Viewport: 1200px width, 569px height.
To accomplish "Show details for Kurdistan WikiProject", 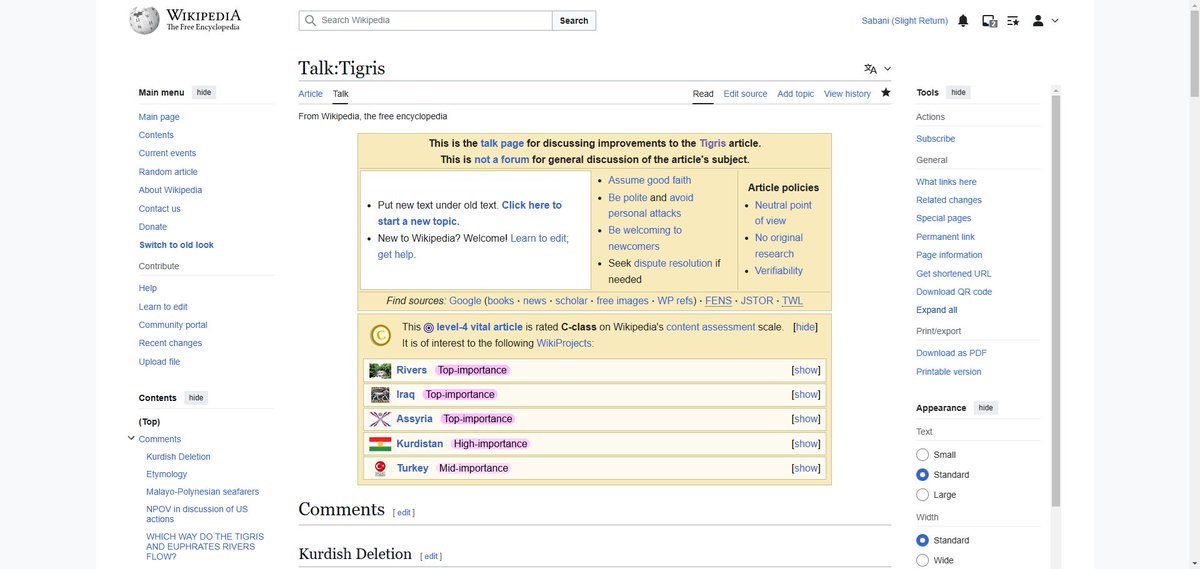I will 806,444.
